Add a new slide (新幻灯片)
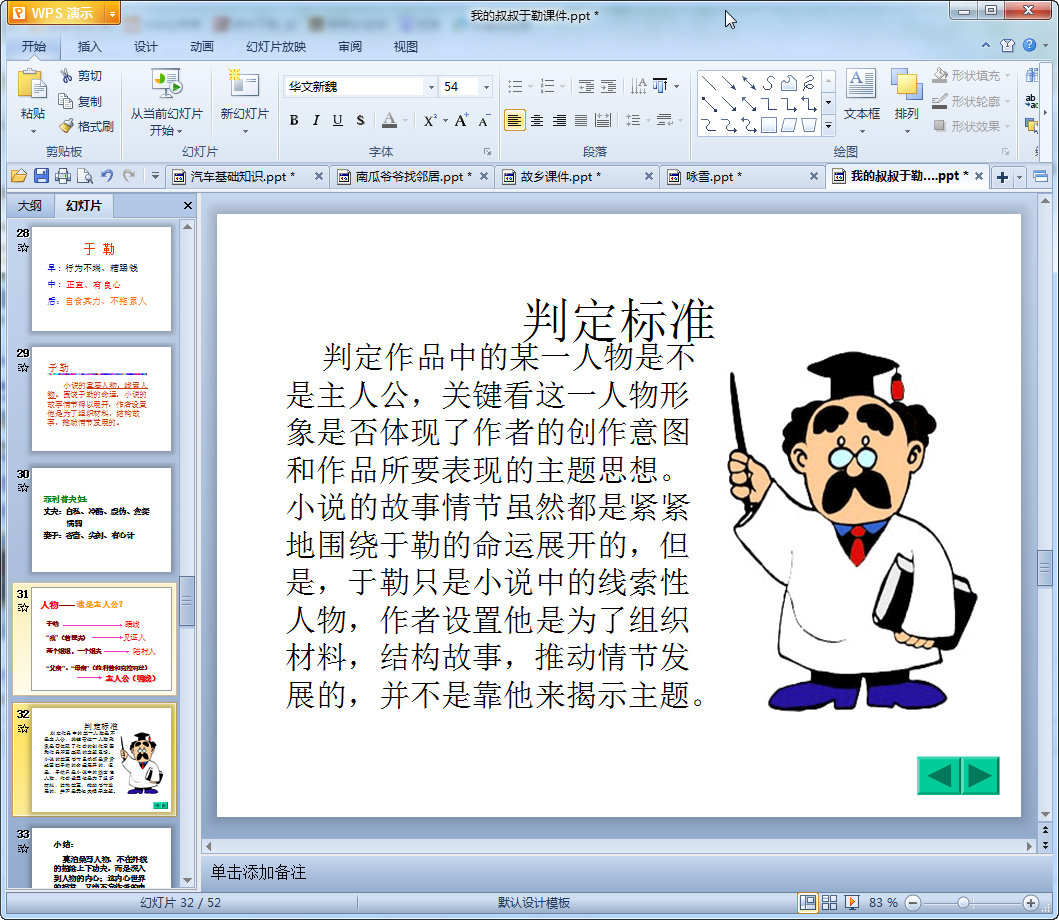1059x920 pixels. 244,85
